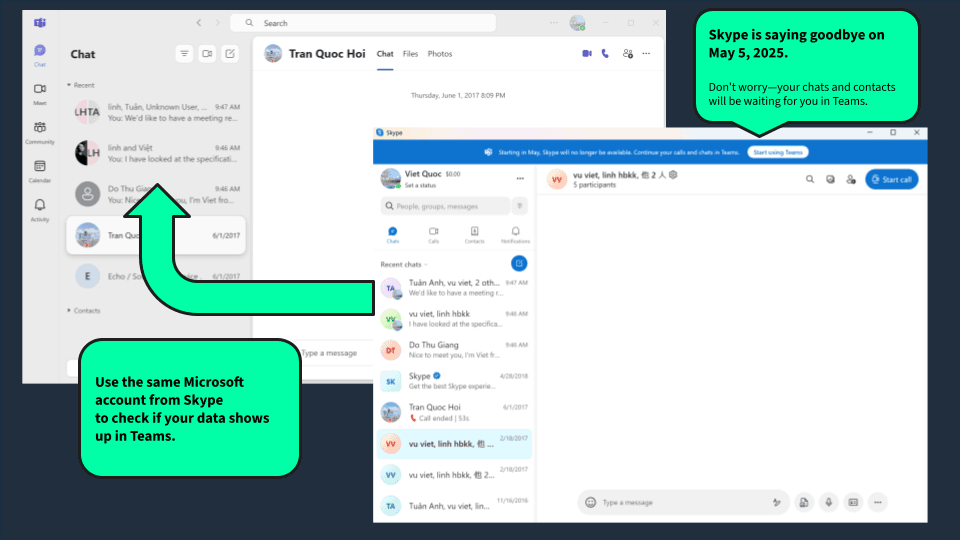Open more Skype message options
Viewport: 960px width, 540px height.
coord(877,503)
